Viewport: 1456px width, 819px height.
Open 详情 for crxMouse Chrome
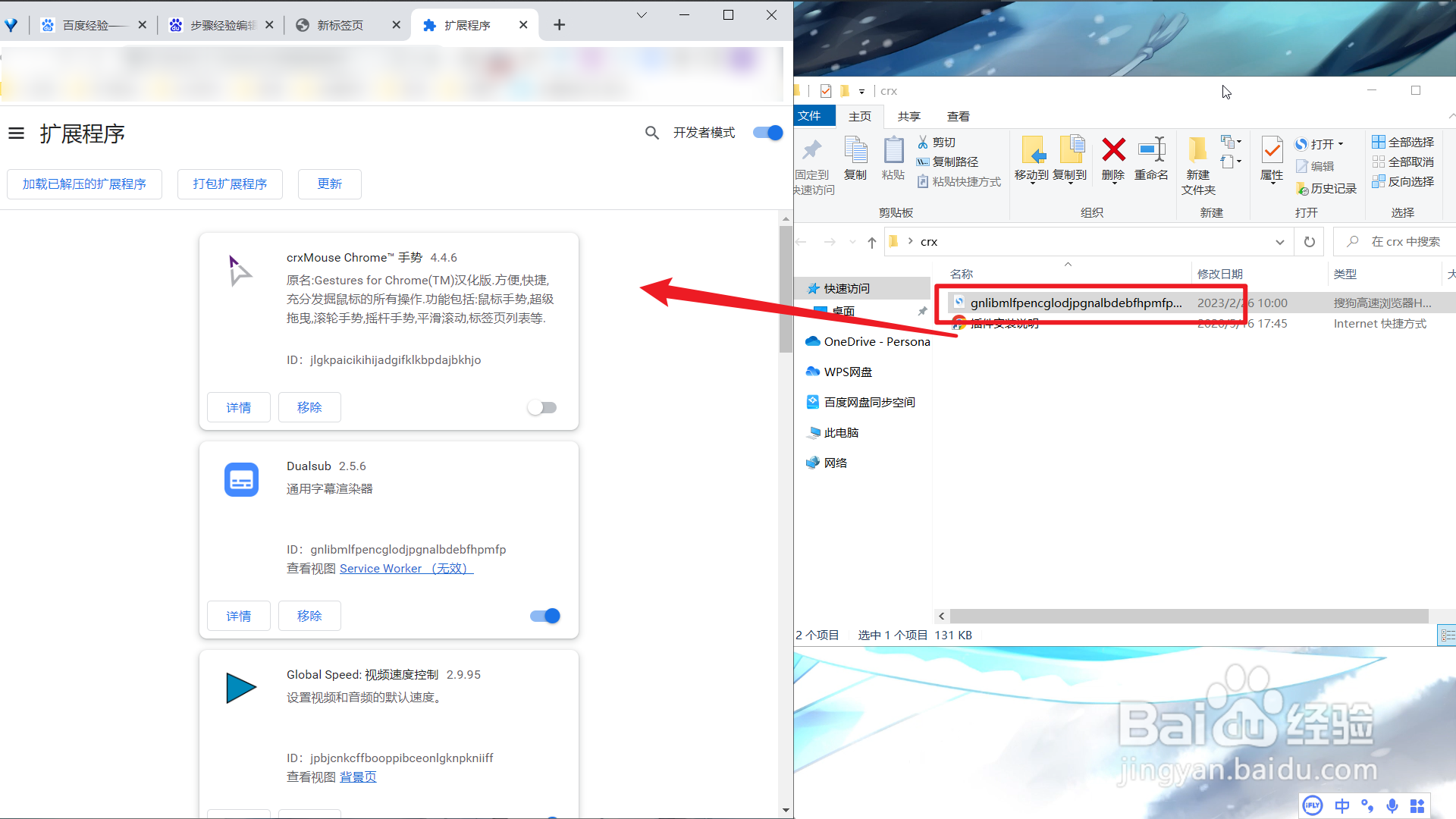[239, 408]
